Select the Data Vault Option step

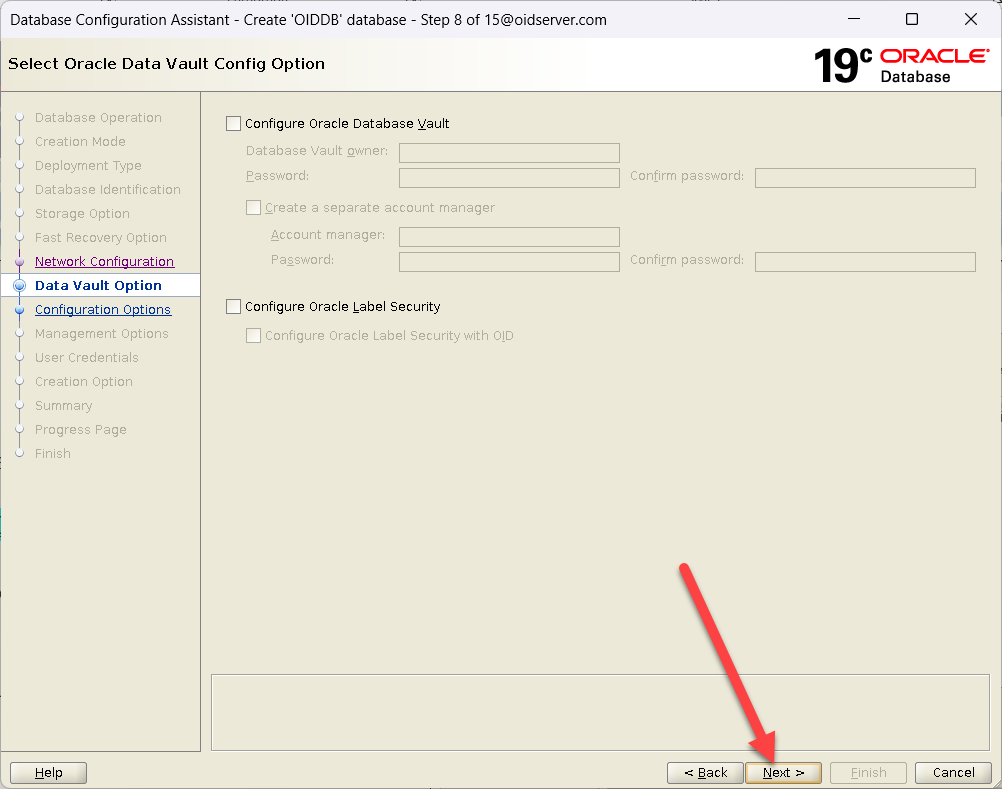[x=98, y=286]
